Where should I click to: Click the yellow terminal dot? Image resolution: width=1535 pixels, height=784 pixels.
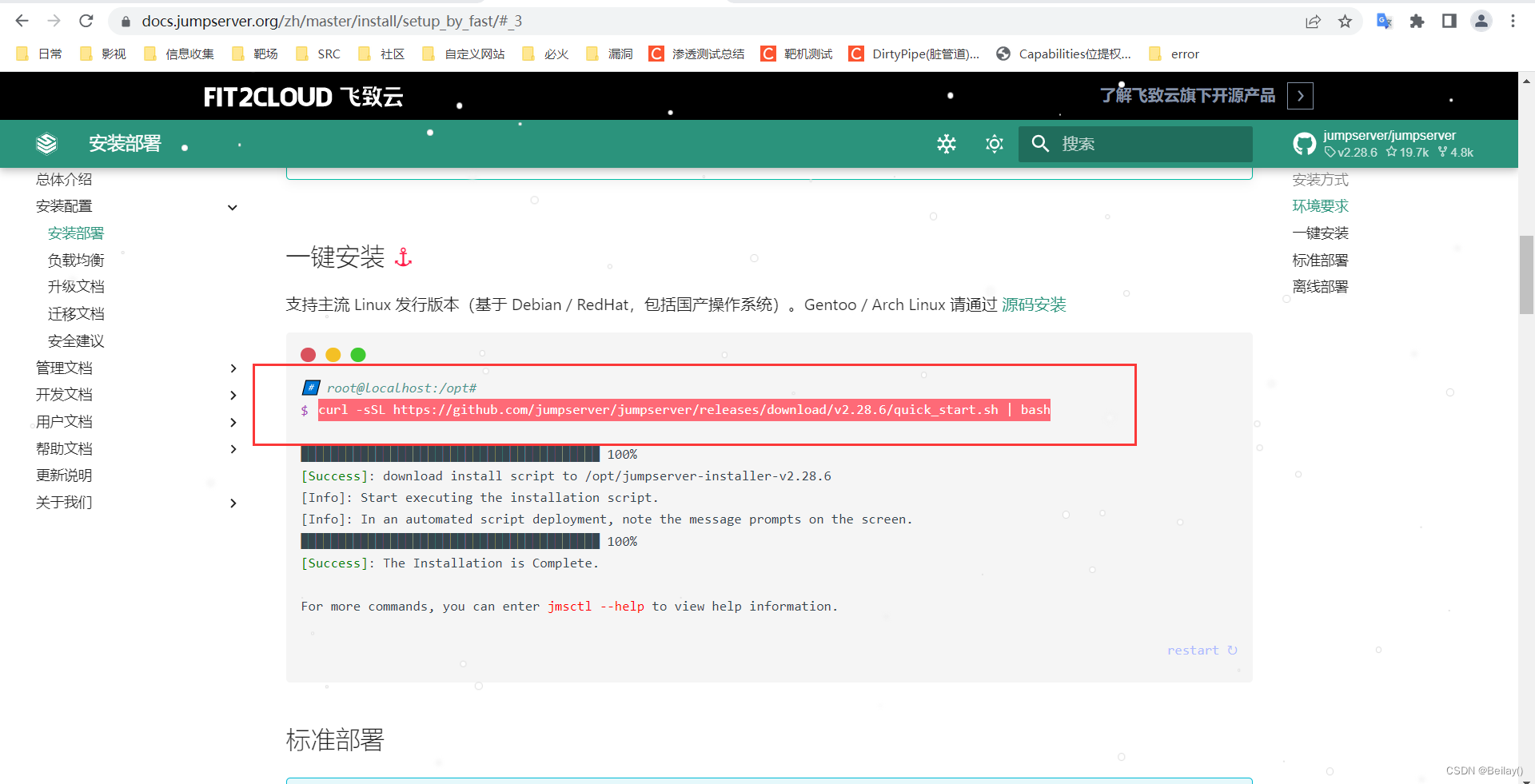coord(333,355)
